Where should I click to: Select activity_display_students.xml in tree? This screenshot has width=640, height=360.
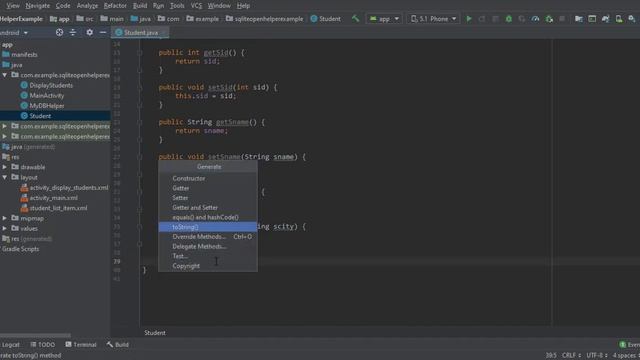tap(69, 188)
